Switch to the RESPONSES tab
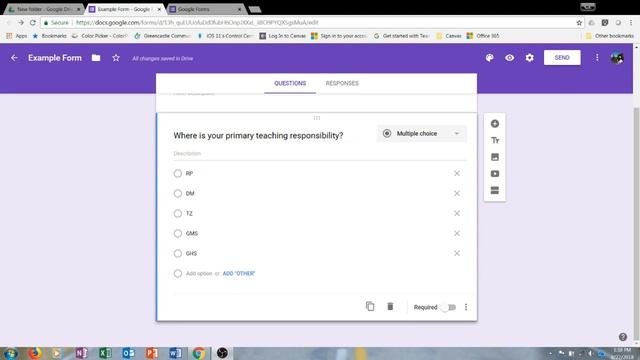The image size is (640, 360). pos(342,83)
